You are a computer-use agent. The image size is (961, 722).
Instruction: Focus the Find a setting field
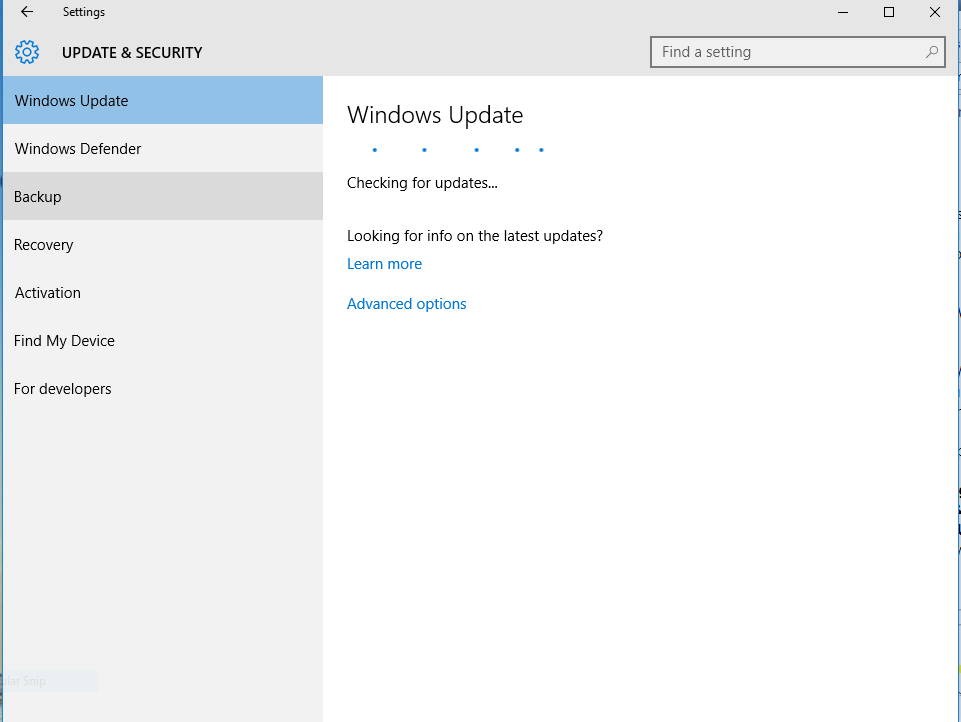(797, 52)
